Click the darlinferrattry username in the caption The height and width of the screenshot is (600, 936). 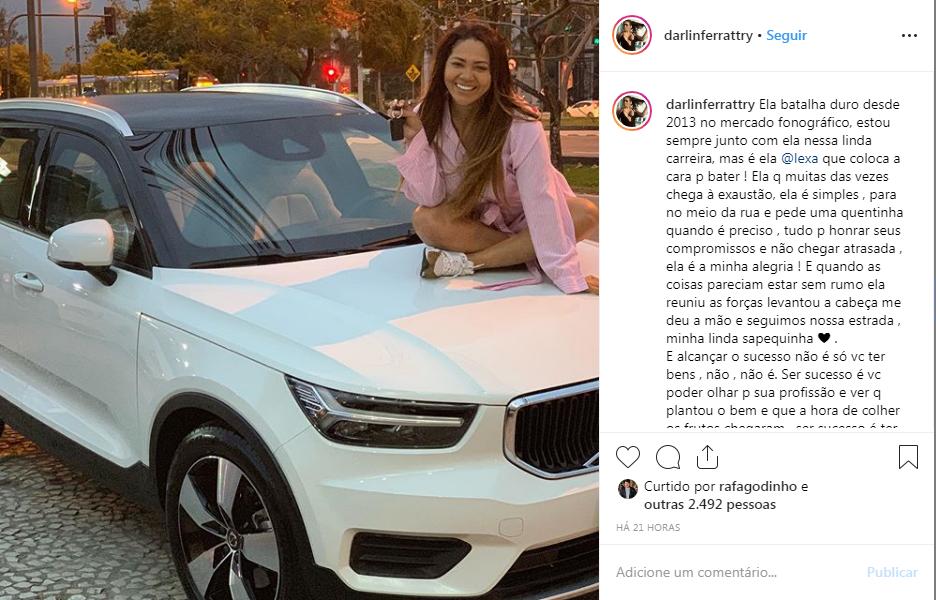[710, 104]
